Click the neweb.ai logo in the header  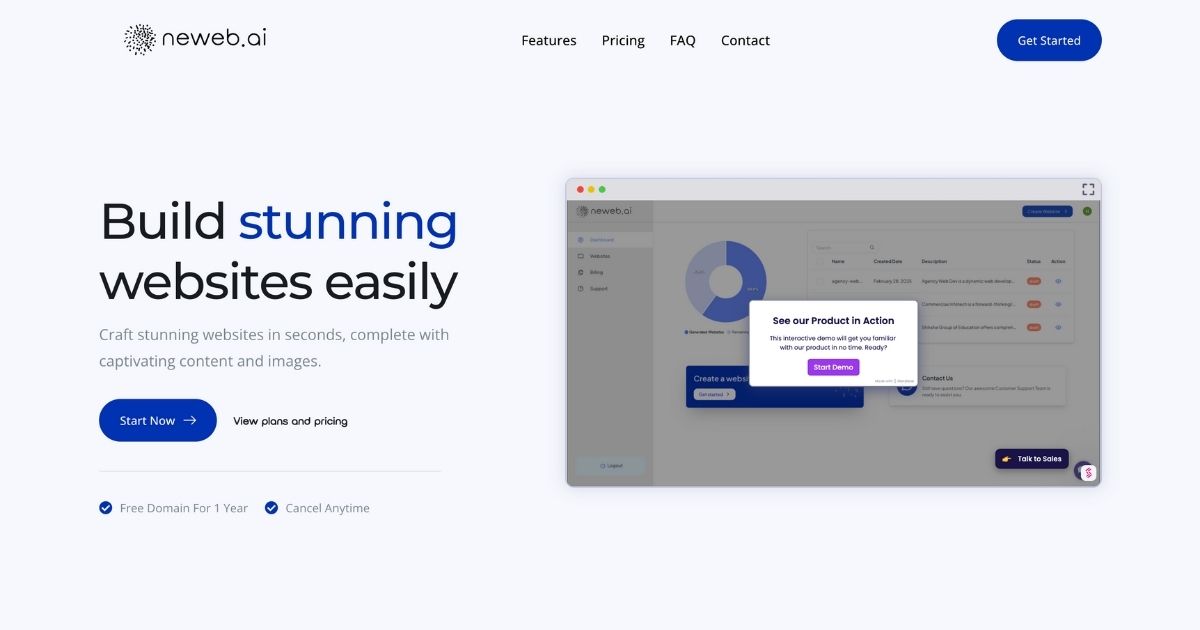tap(195, 39)
